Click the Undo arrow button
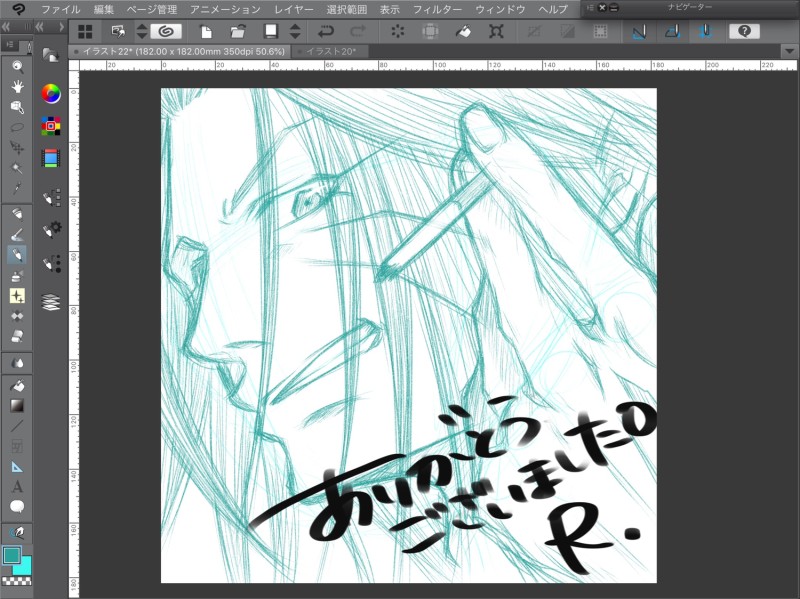This screenshot has height=599, width=800. 326,32
